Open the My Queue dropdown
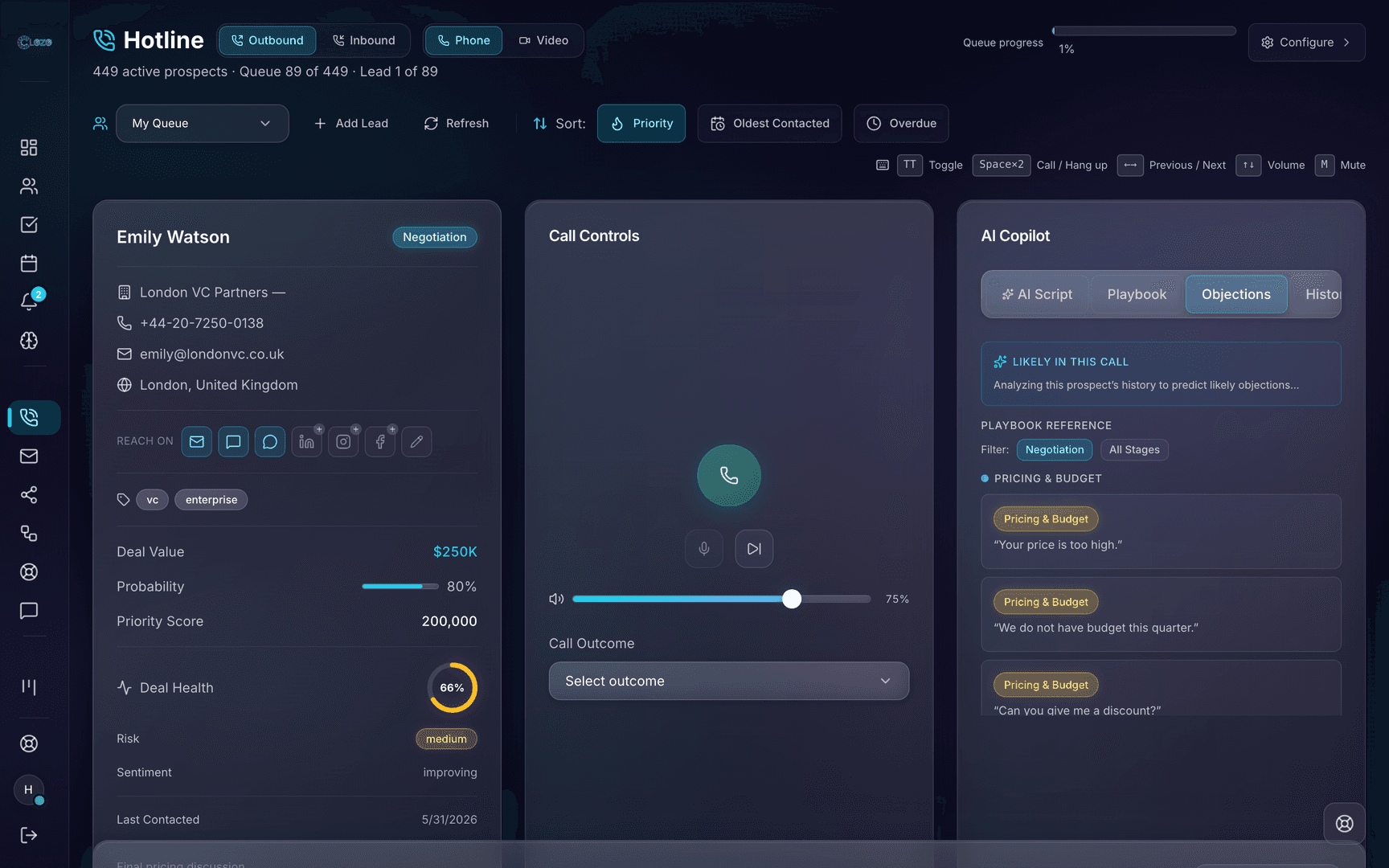 coord(203,123)
